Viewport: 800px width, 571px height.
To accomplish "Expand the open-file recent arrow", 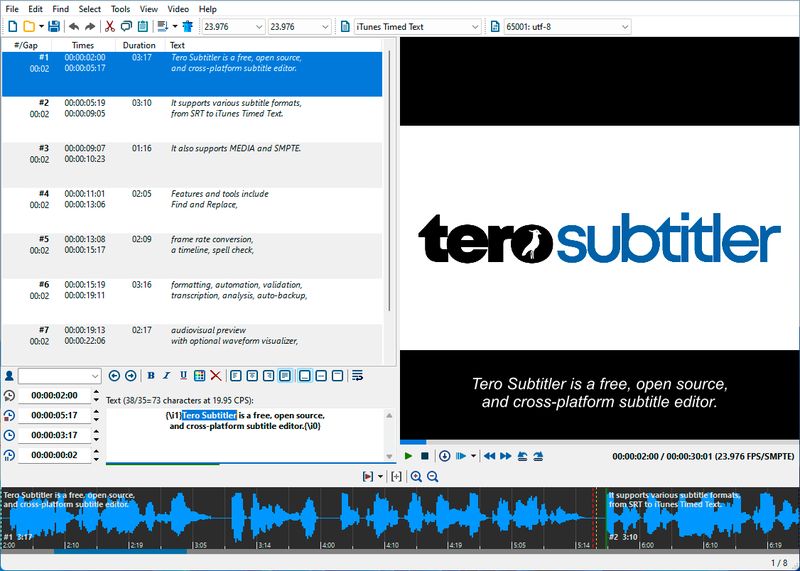I will [41, 27].
